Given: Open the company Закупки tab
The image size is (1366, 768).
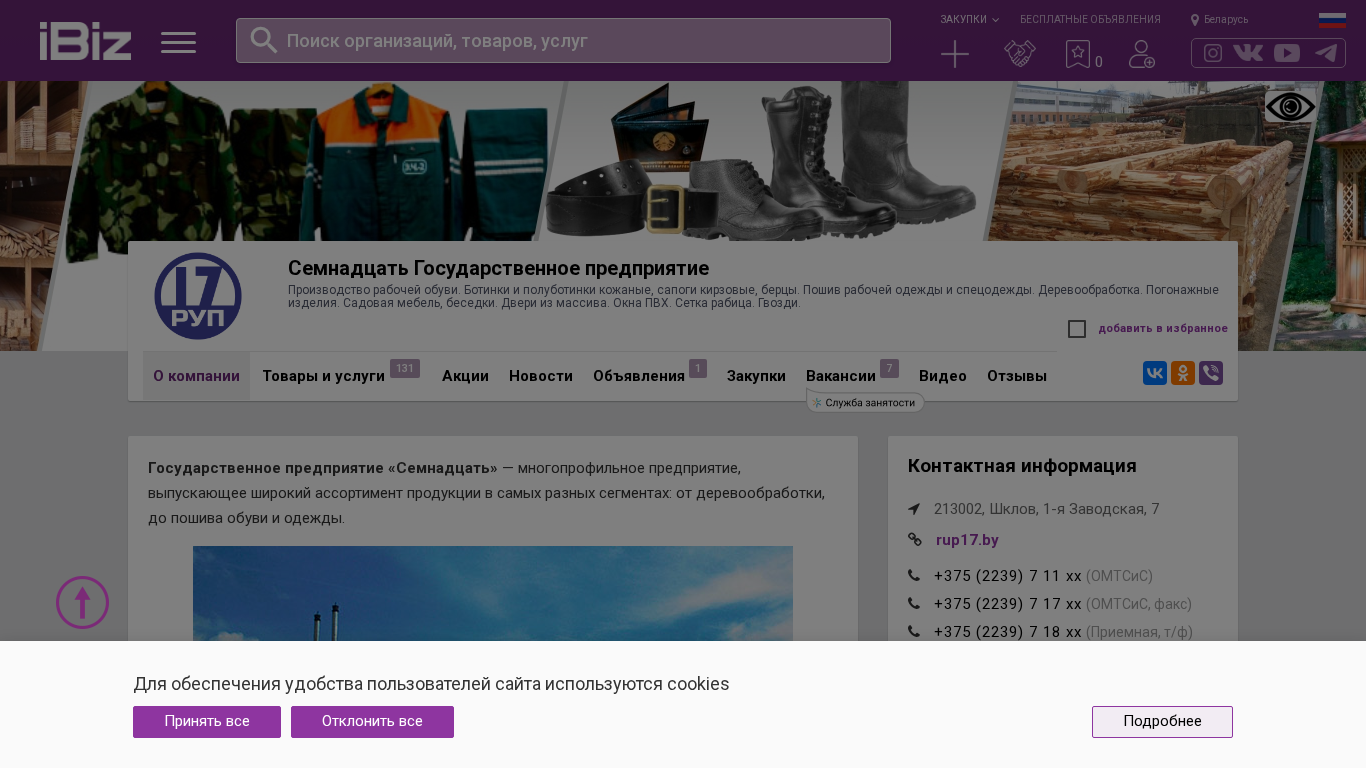Looking at the screenshot, I should point(756,376).
